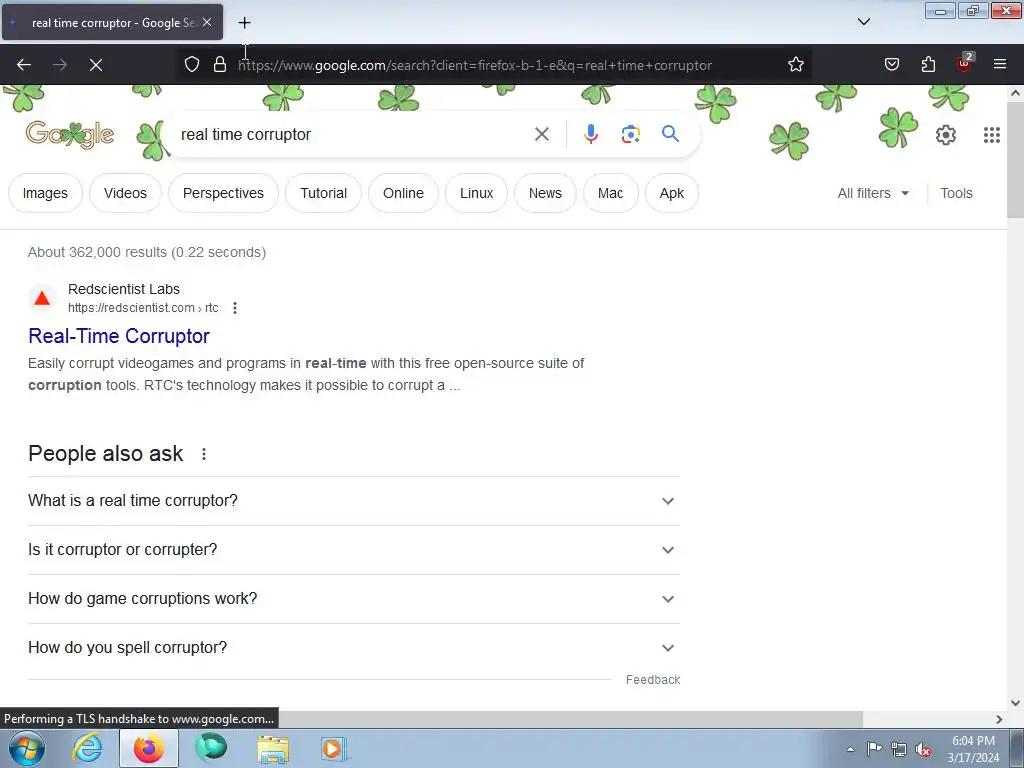Screen dimensions: 1024x768
Task: Submit search with magnifier icon
Action: 670,135
